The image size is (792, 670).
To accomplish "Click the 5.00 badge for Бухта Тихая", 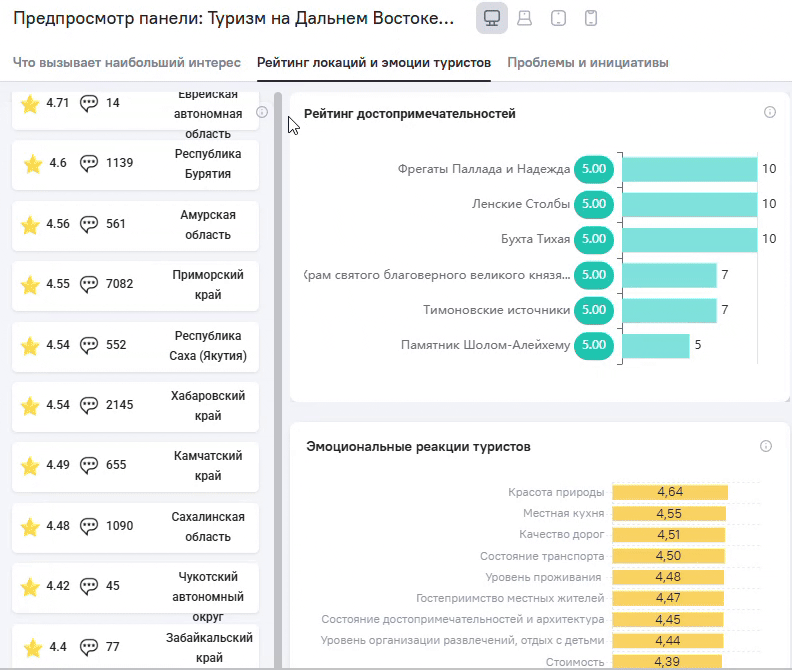I will coord(594,239).
